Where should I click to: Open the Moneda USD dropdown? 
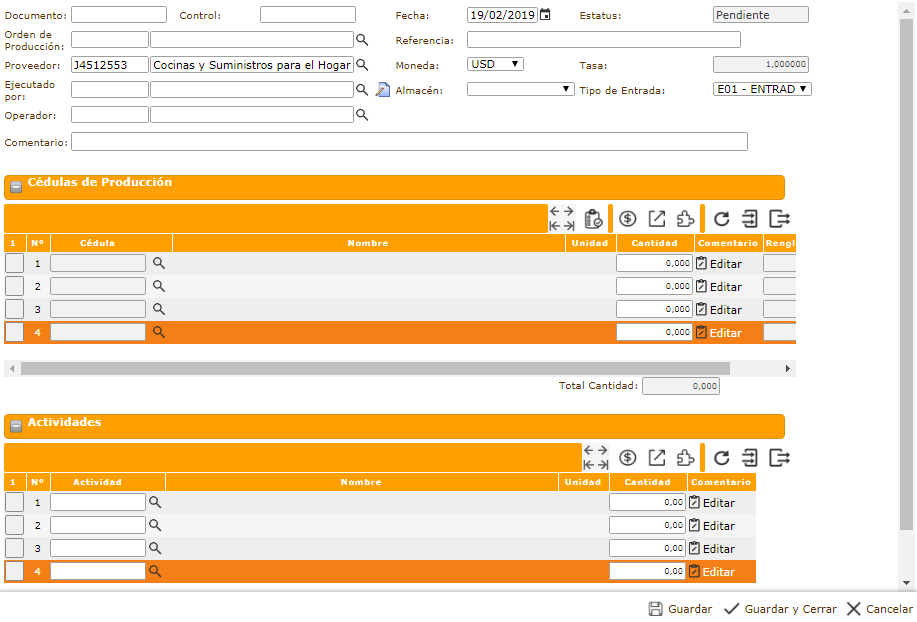(x=495, y=64)
